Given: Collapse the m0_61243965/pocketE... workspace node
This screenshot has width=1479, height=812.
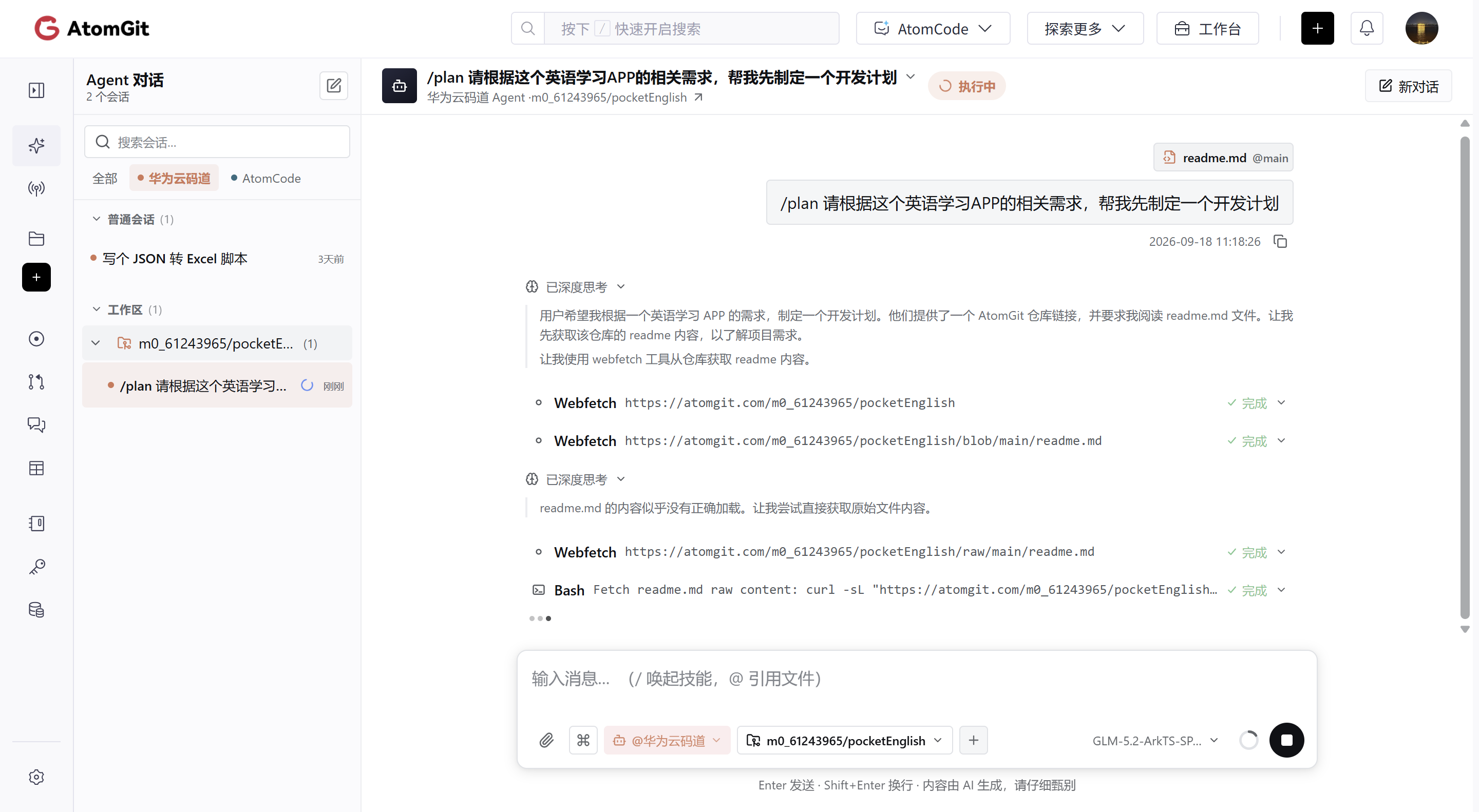Looking at the screenshot, I should (x=96, y=343).
